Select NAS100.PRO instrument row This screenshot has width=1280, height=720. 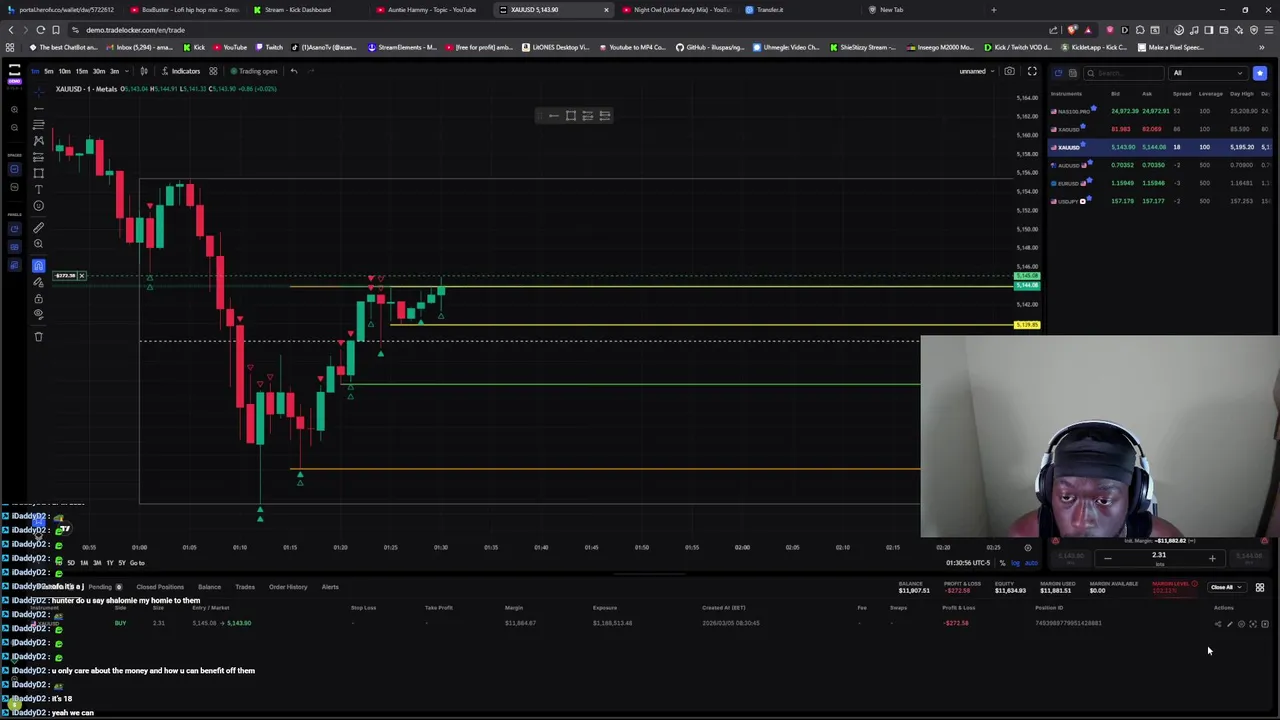click(1160, 111)
